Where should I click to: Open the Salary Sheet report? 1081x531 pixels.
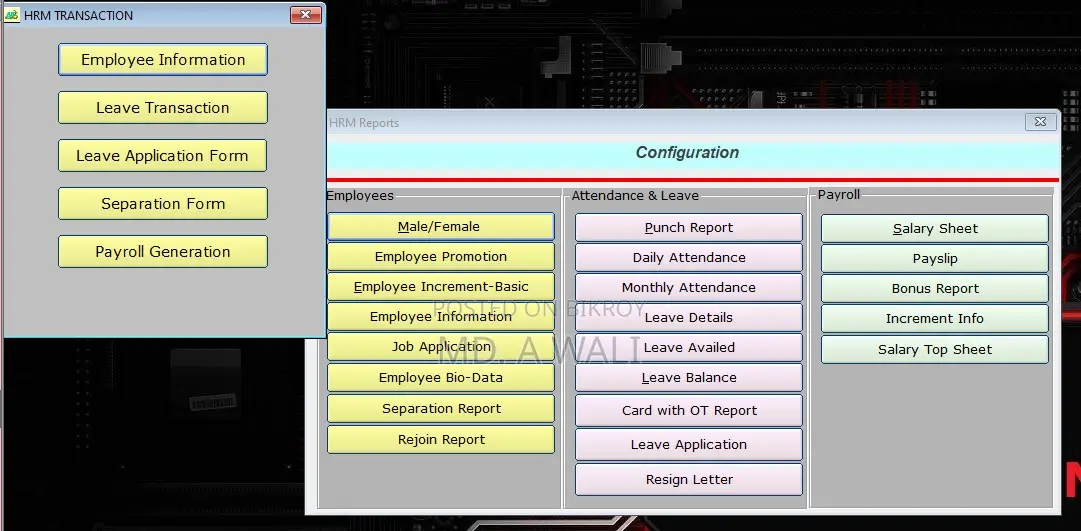(x=935, y=228)
